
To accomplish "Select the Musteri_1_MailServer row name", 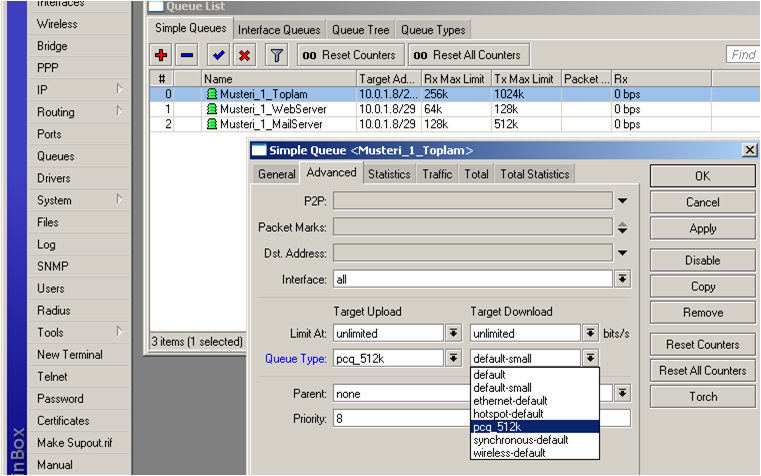I will (271, 124).
